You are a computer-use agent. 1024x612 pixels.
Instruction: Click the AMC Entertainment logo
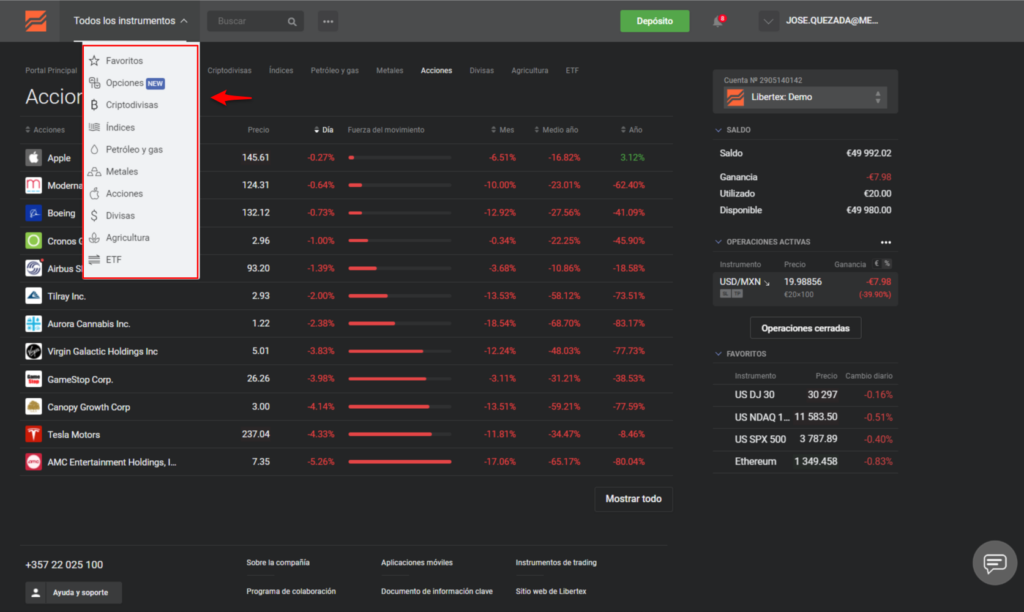pos(33,462)
